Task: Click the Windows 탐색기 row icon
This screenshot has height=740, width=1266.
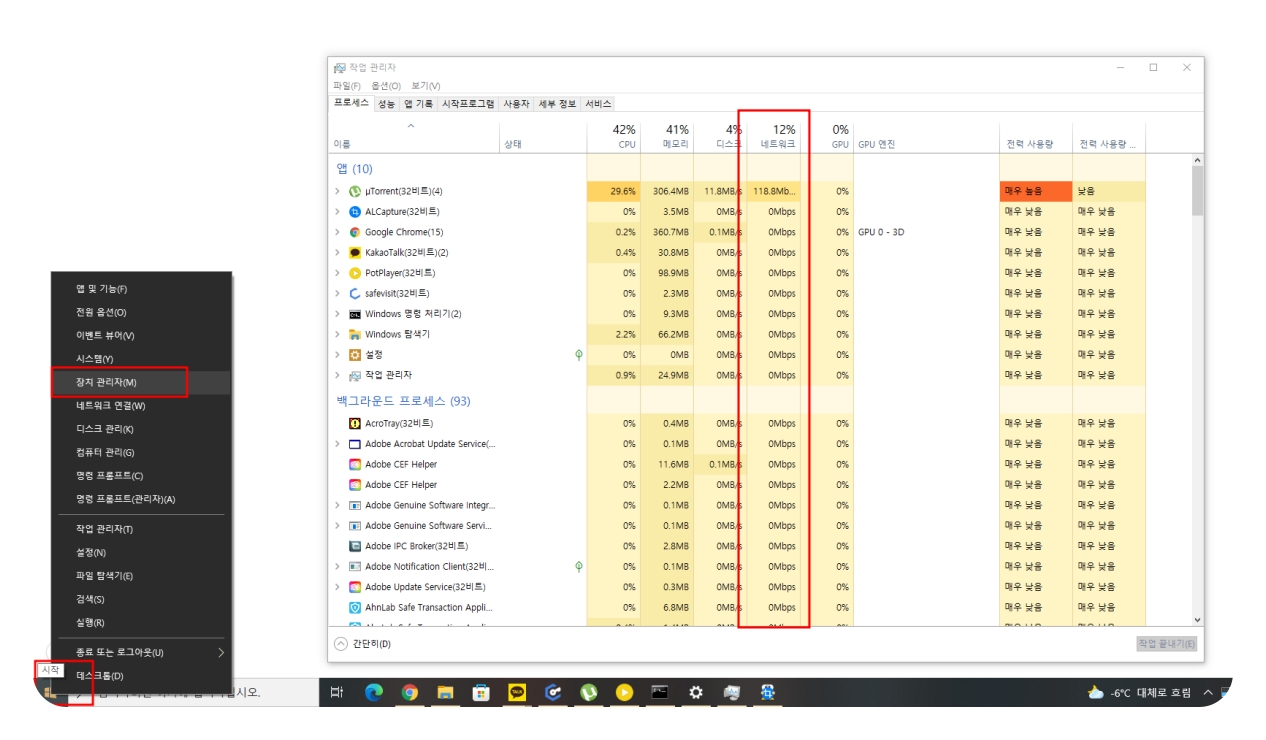Action: pos(354,335)
